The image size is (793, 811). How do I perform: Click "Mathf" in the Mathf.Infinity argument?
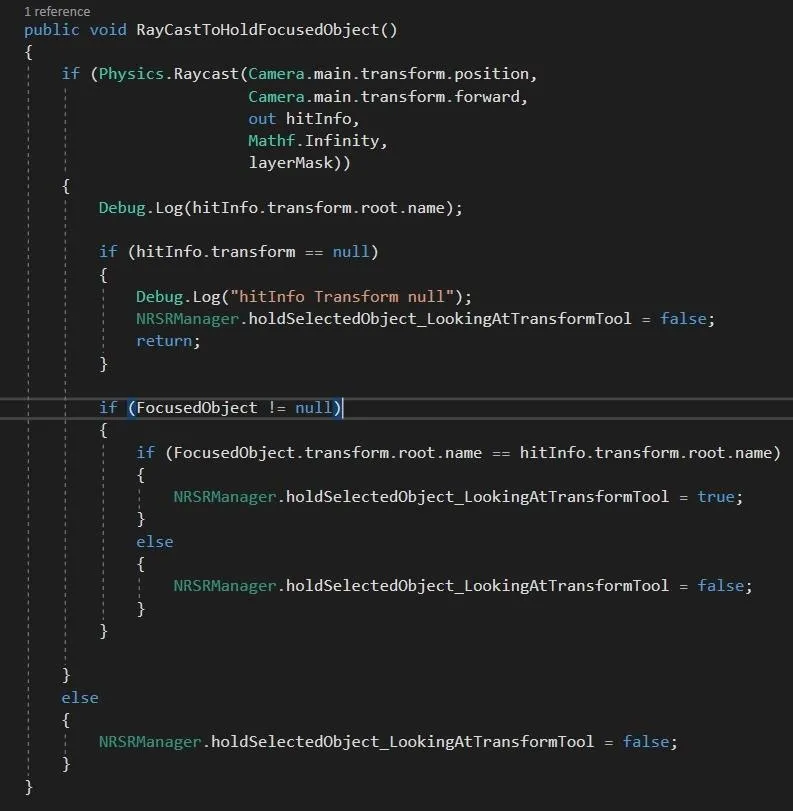[272, 141]
